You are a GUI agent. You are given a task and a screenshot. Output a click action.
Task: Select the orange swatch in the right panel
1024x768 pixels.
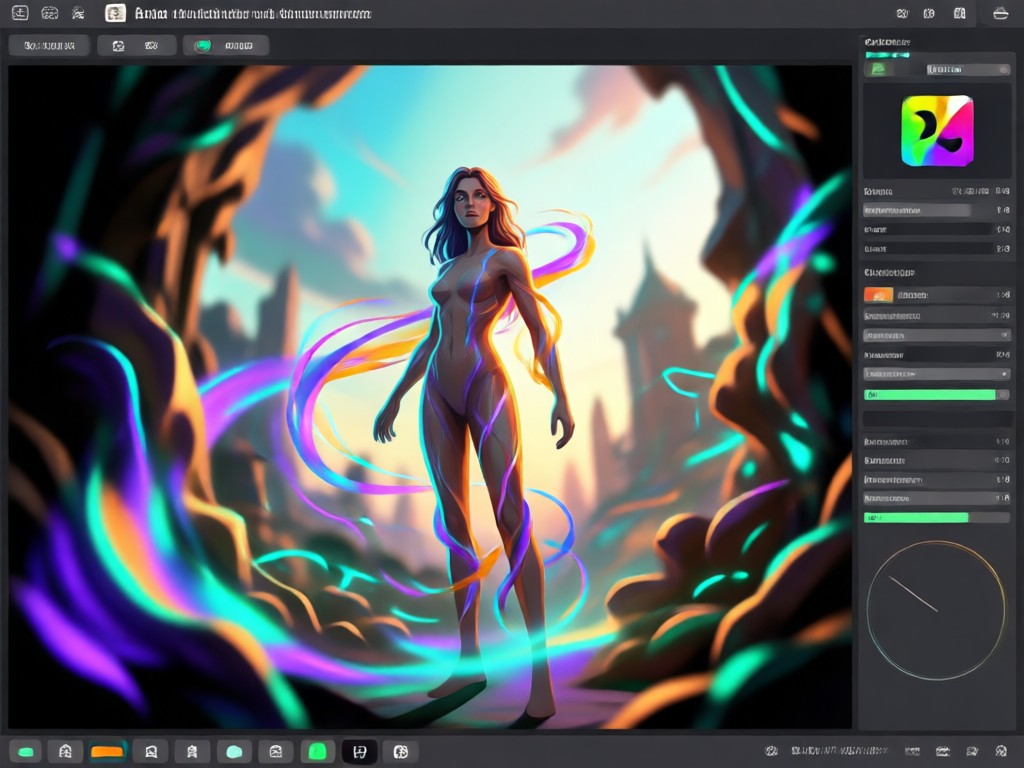click(x=878, y=295)
